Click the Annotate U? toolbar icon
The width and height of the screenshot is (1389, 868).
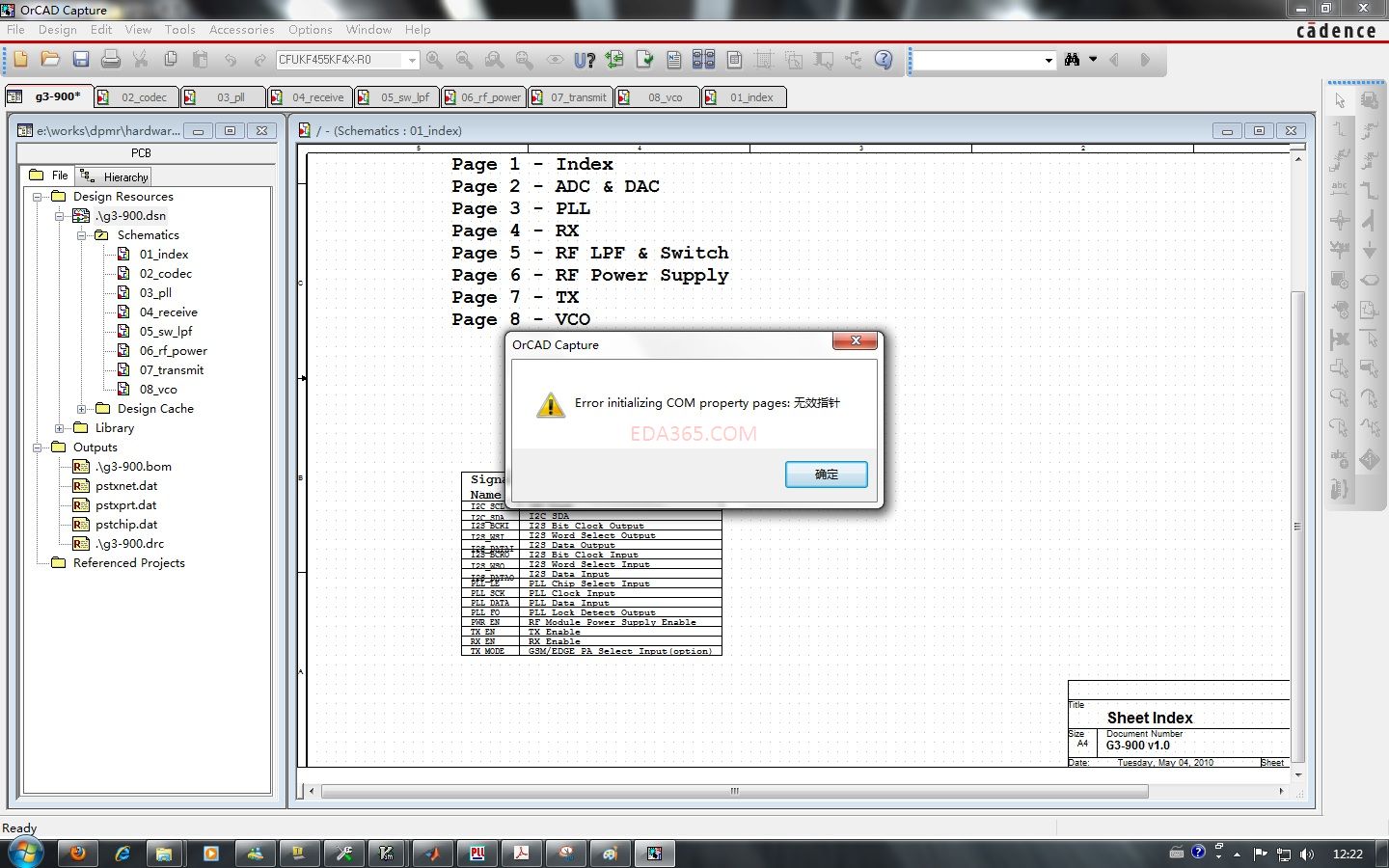[585, 60]
